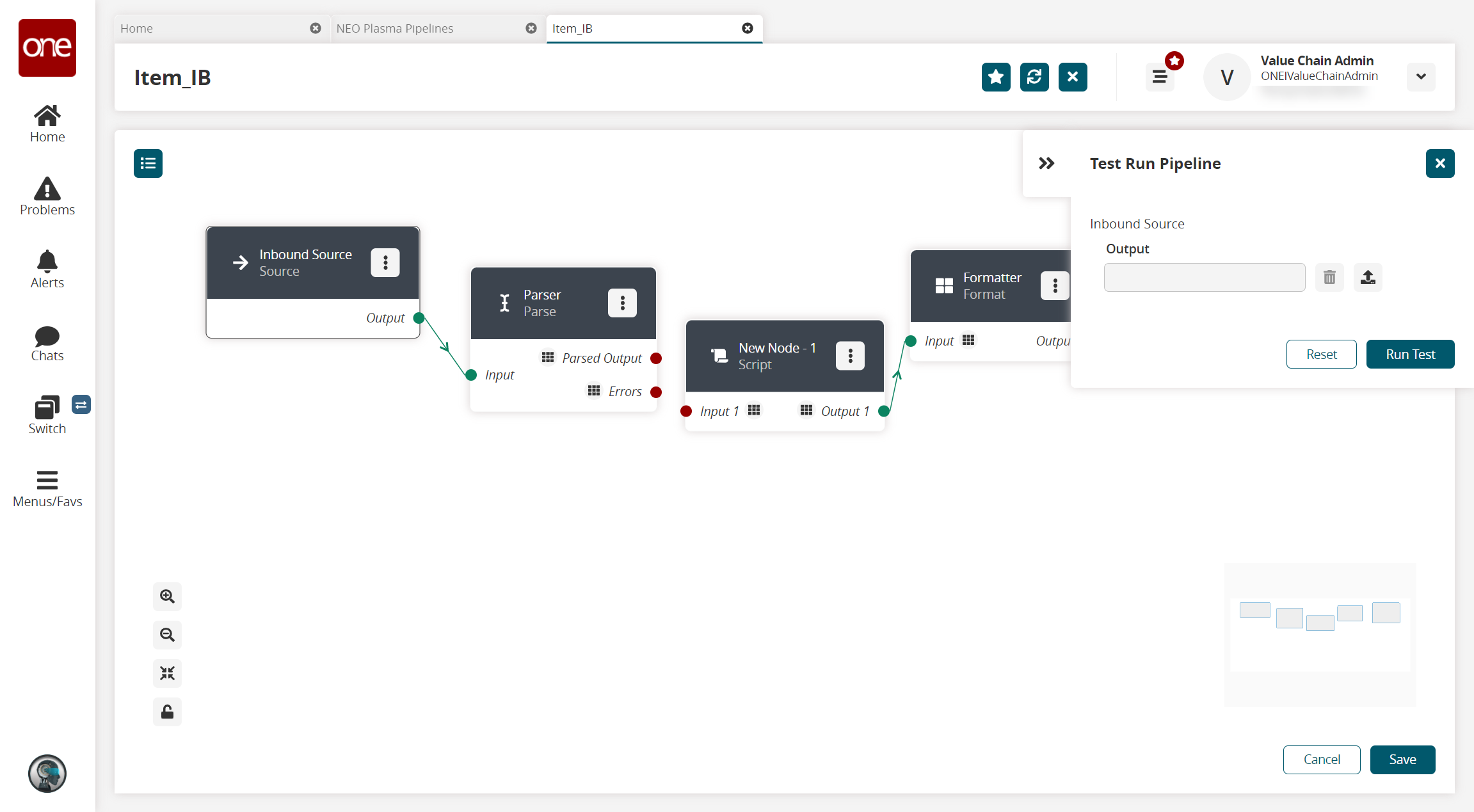Click the Output text input field
Screen dimensions: 1474x812
click(x=1204, y=277)
